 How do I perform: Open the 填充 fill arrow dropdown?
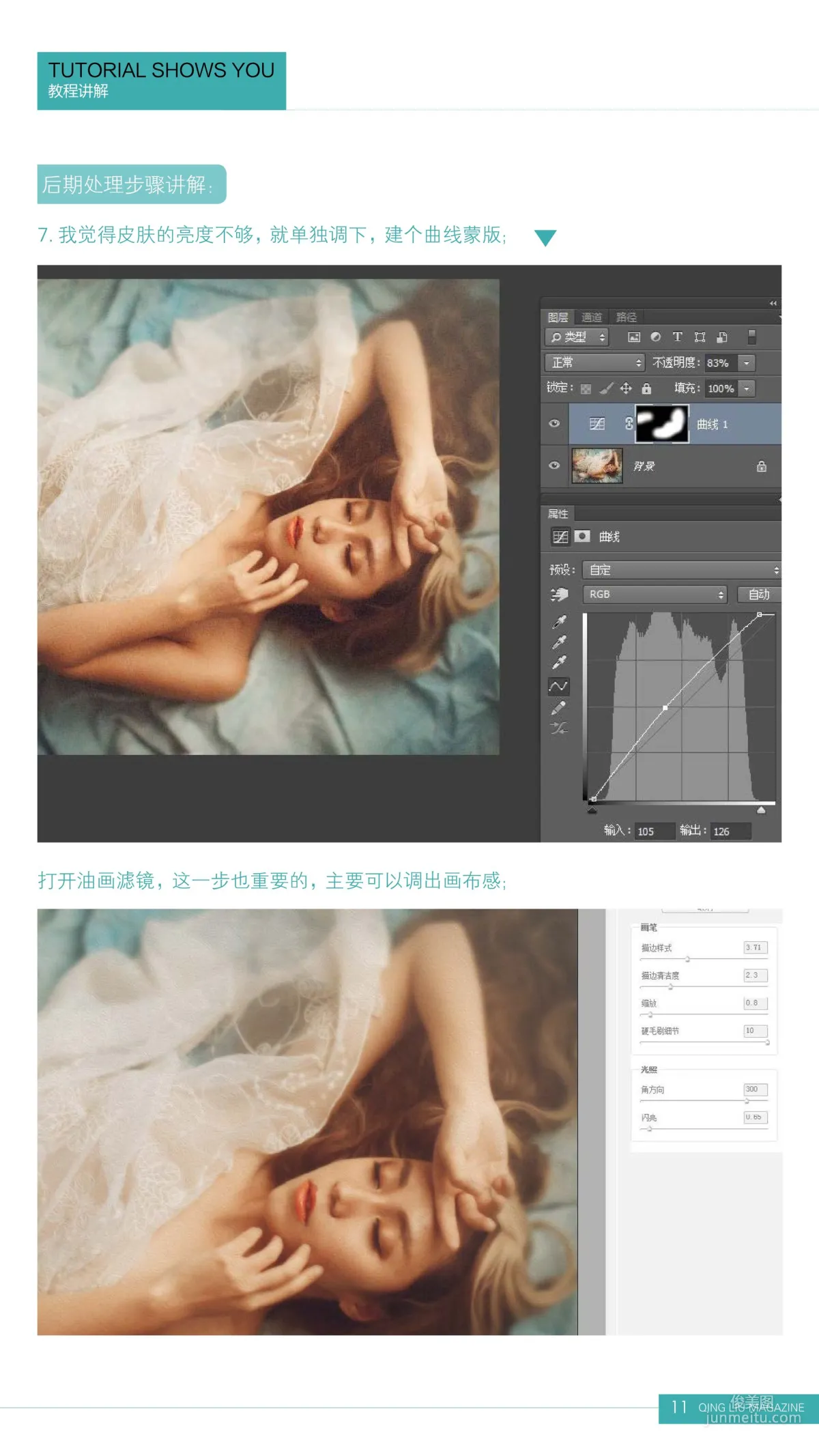coord(747,389)
